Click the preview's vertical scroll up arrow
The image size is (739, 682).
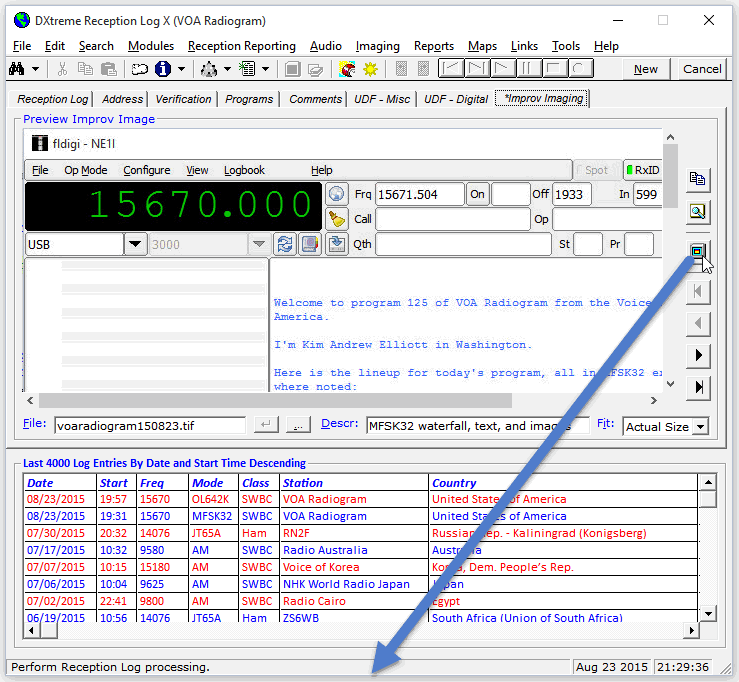[670, 137]
